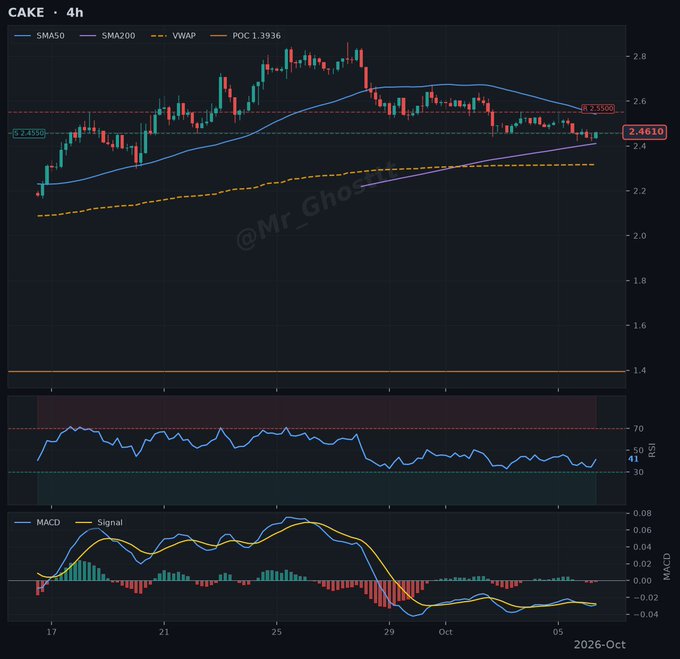Click the current price tag 2.4610
Image resolution: width=680 pixels, height=659 pixels.
(645, 132)
